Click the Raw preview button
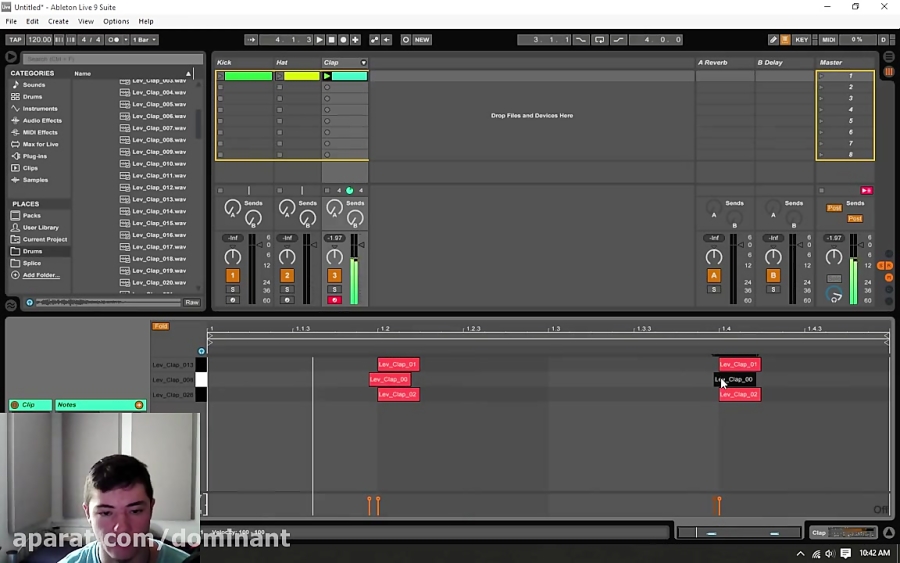The width and height of the screenshot is (900, 563). pyautogui.click(x=192, y=302)
